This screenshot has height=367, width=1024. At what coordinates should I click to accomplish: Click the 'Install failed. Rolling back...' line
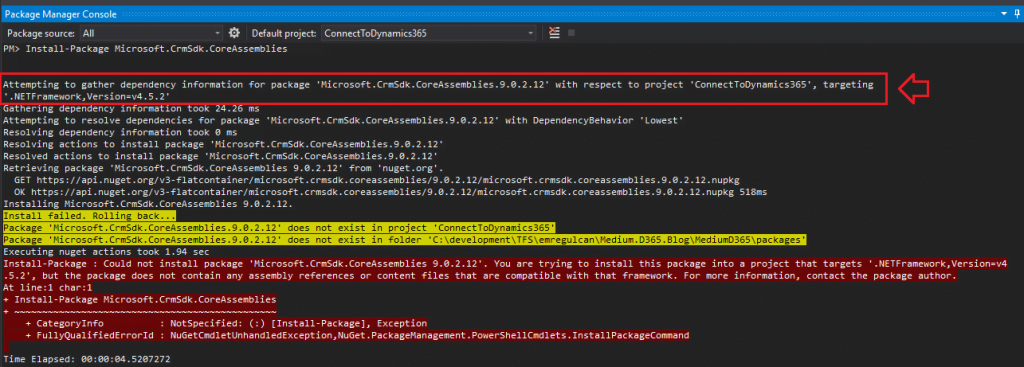point(89,215)
